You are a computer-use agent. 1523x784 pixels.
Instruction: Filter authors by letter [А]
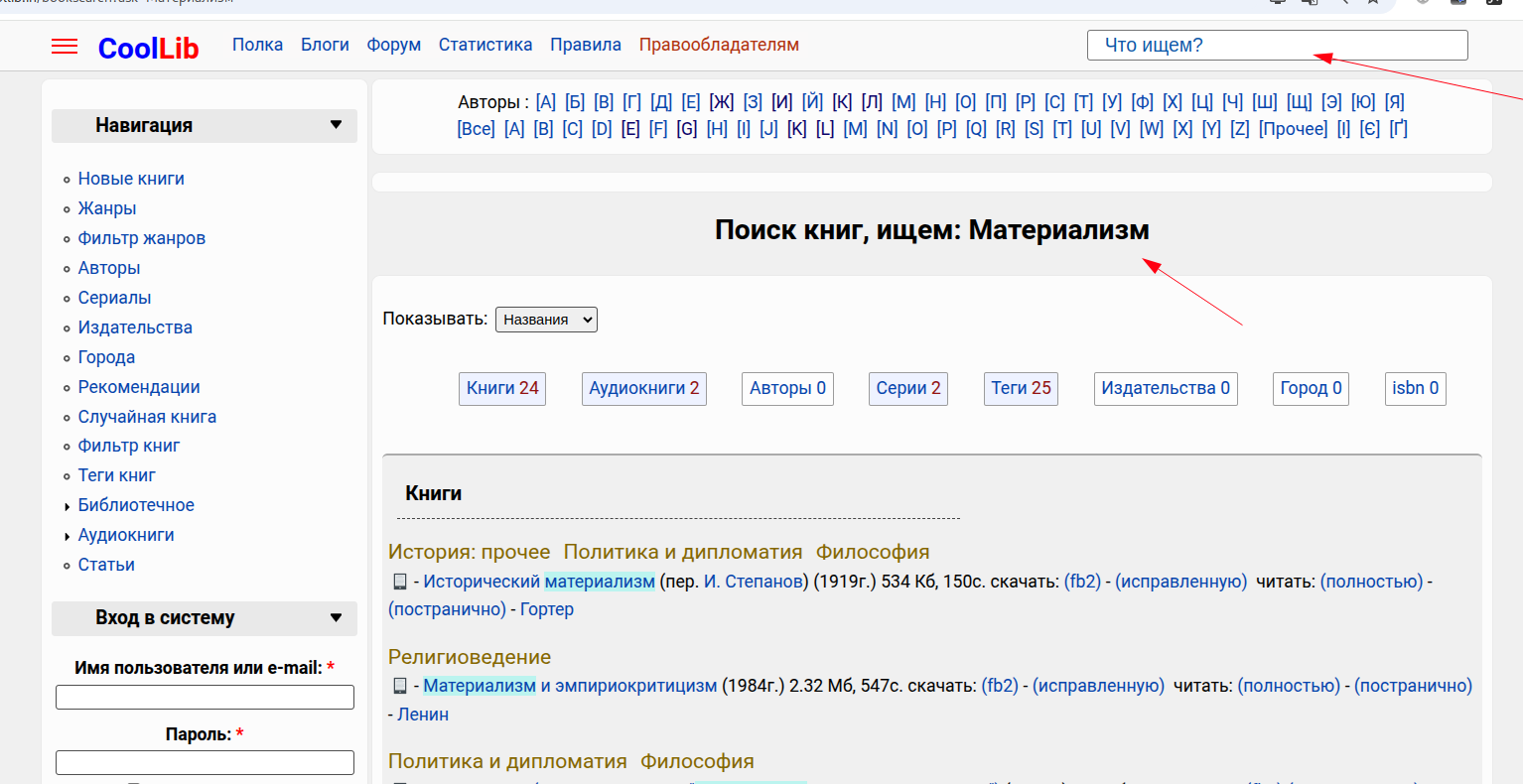[x=545, y=102]
